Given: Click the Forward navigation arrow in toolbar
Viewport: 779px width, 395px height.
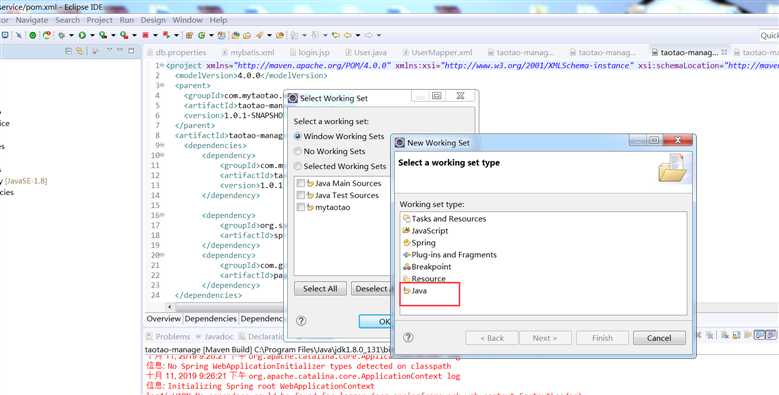Looking at the screenshot, I should 369,35.
